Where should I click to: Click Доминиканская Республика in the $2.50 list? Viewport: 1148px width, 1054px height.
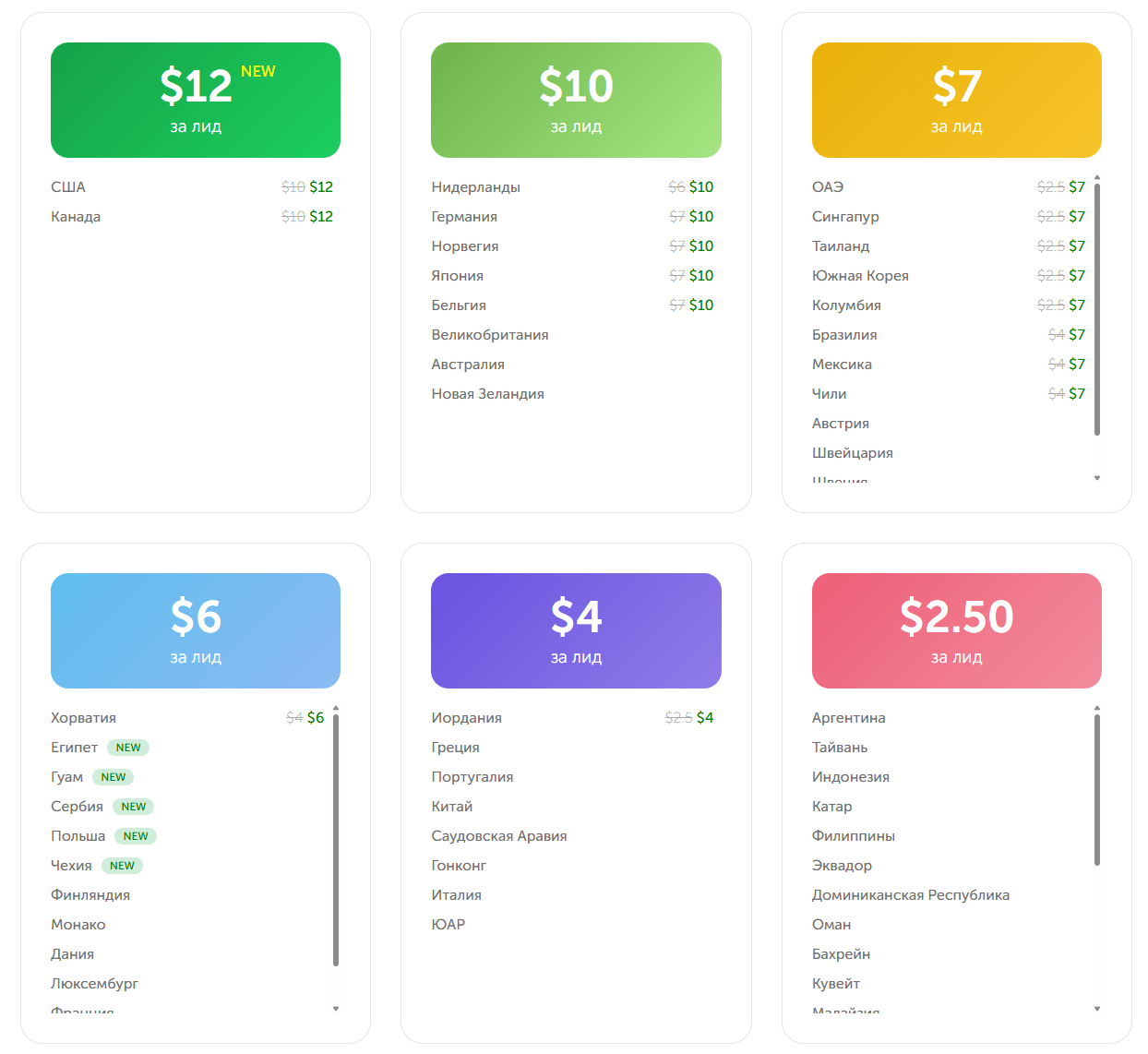point(910,895)
